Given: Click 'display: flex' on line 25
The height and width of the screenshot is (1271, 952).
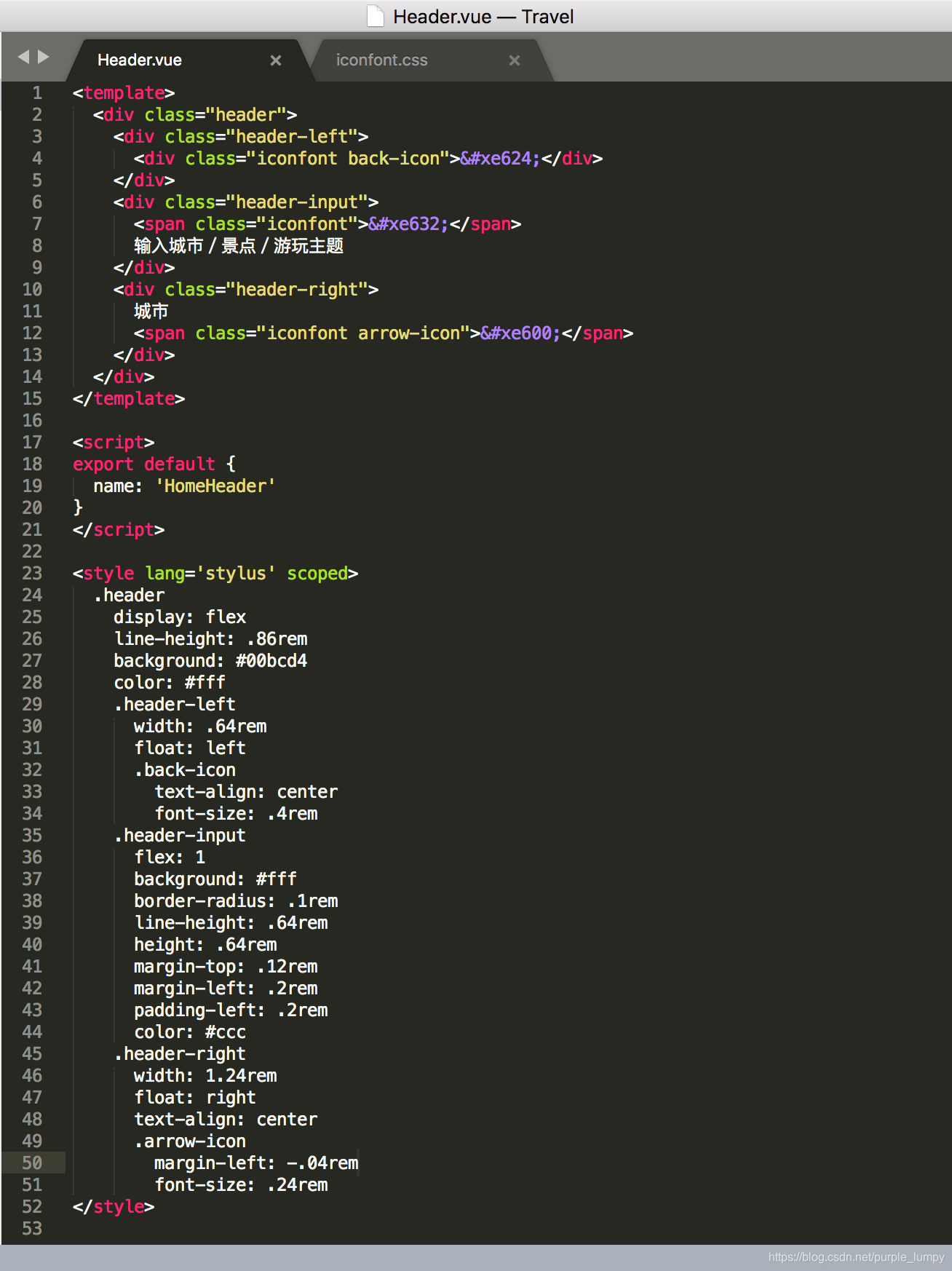Looking at the screenshot, I should [x=180, y=617].
